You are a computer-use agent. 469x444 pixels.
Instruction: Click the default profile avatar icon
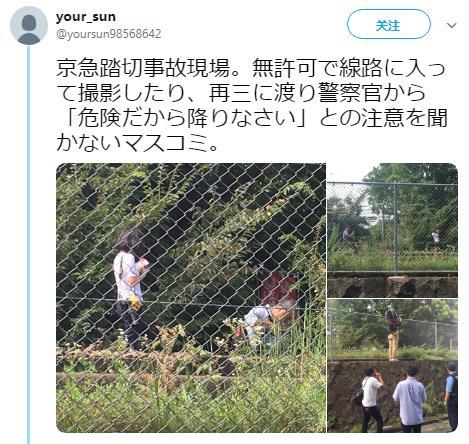pos(29,26)
